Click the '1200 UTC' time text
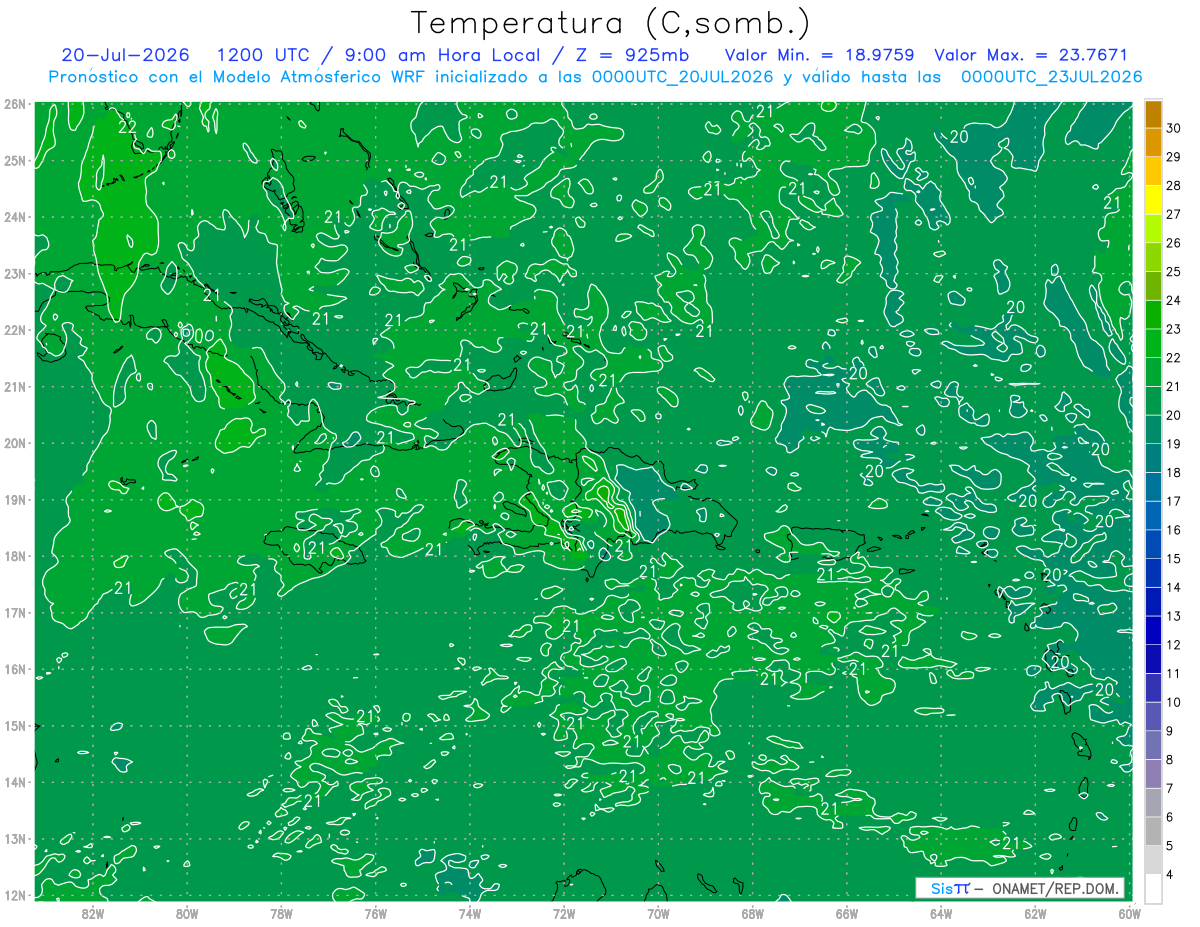 click(x=263, y=55)
